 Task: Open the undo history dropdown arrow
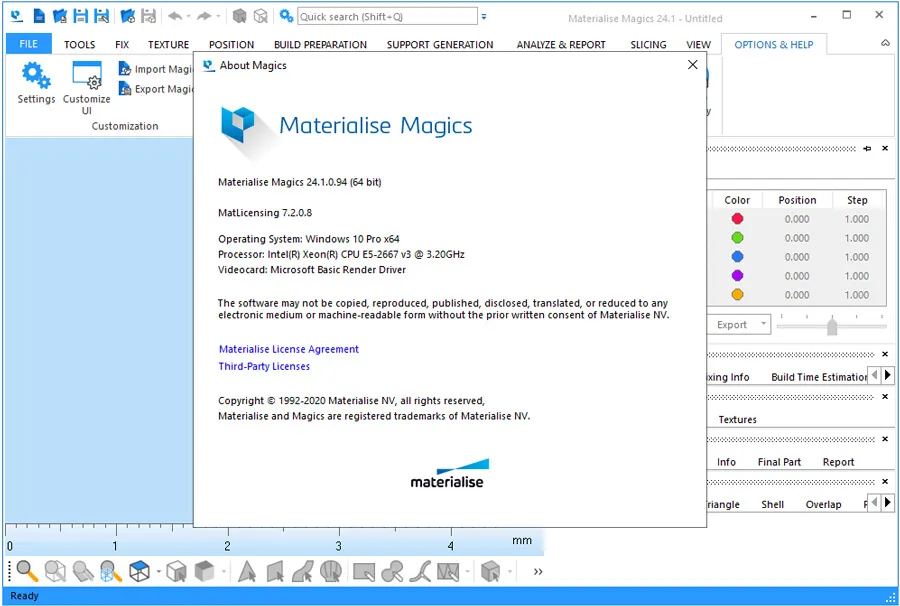[x=188, y=17]
